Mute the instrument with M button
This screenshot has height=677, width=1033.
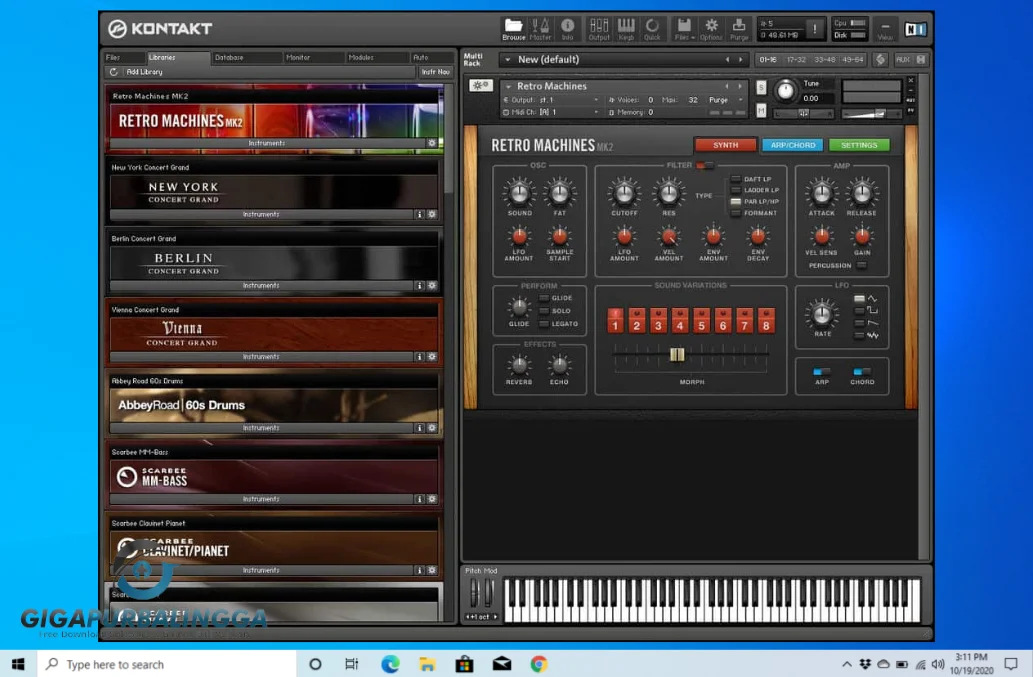pos(761,111)
